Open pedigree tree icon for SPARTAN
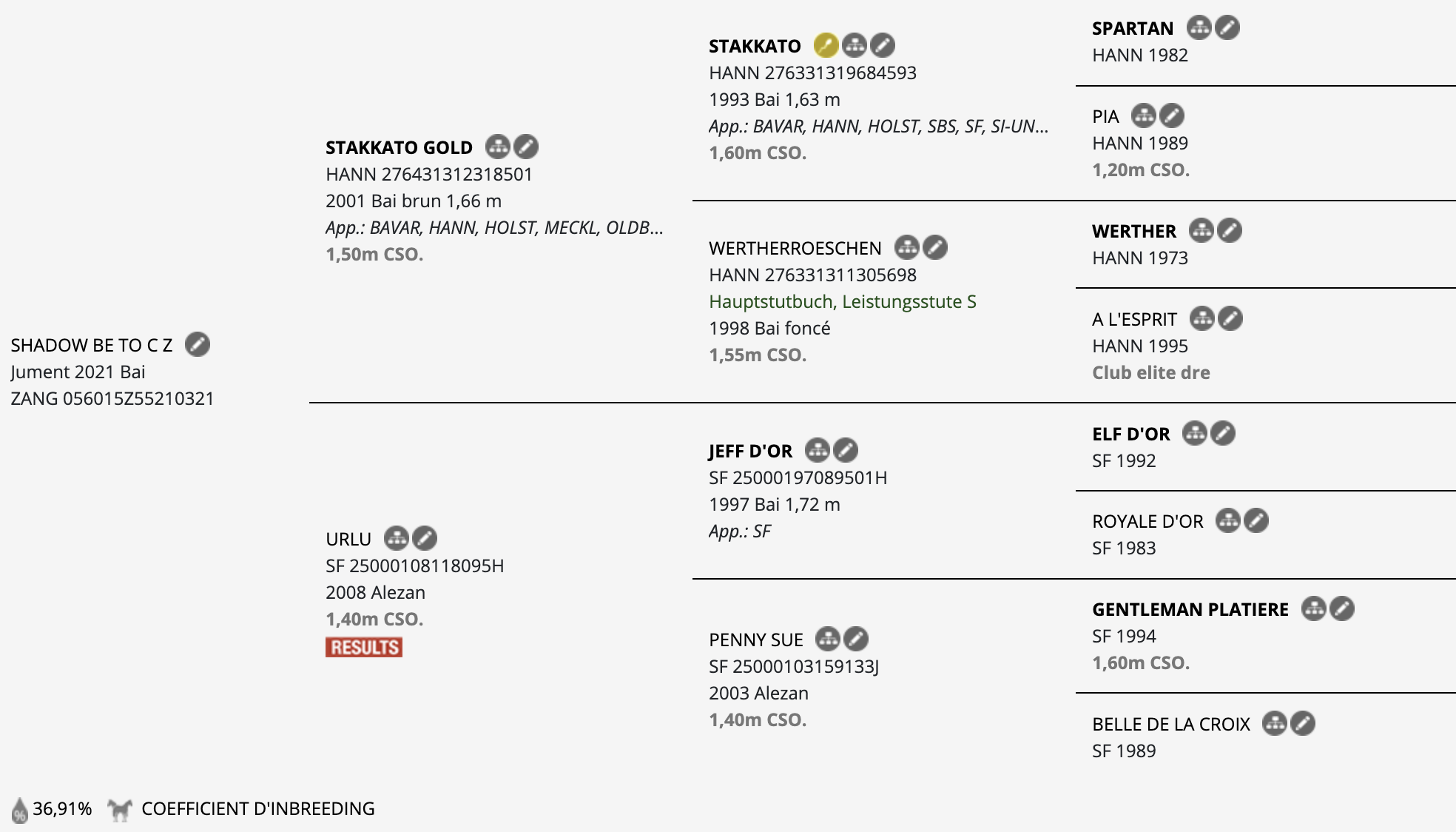 click(1199, 28)
